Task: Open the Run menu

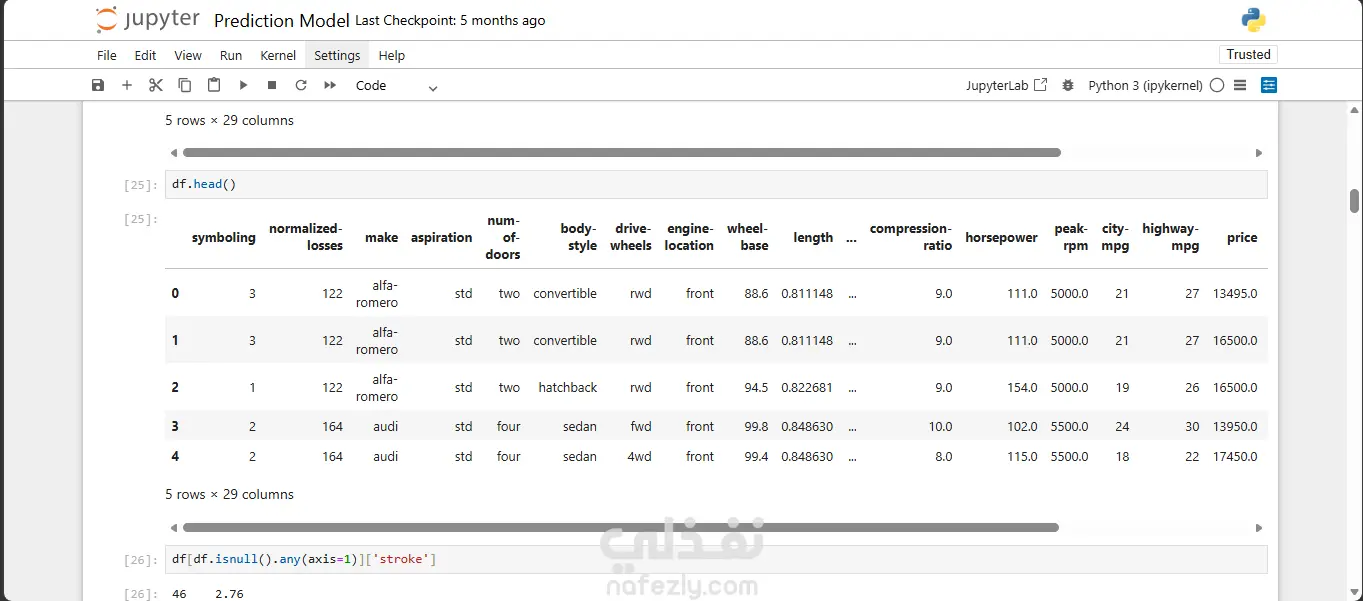Action: (231, 55)
